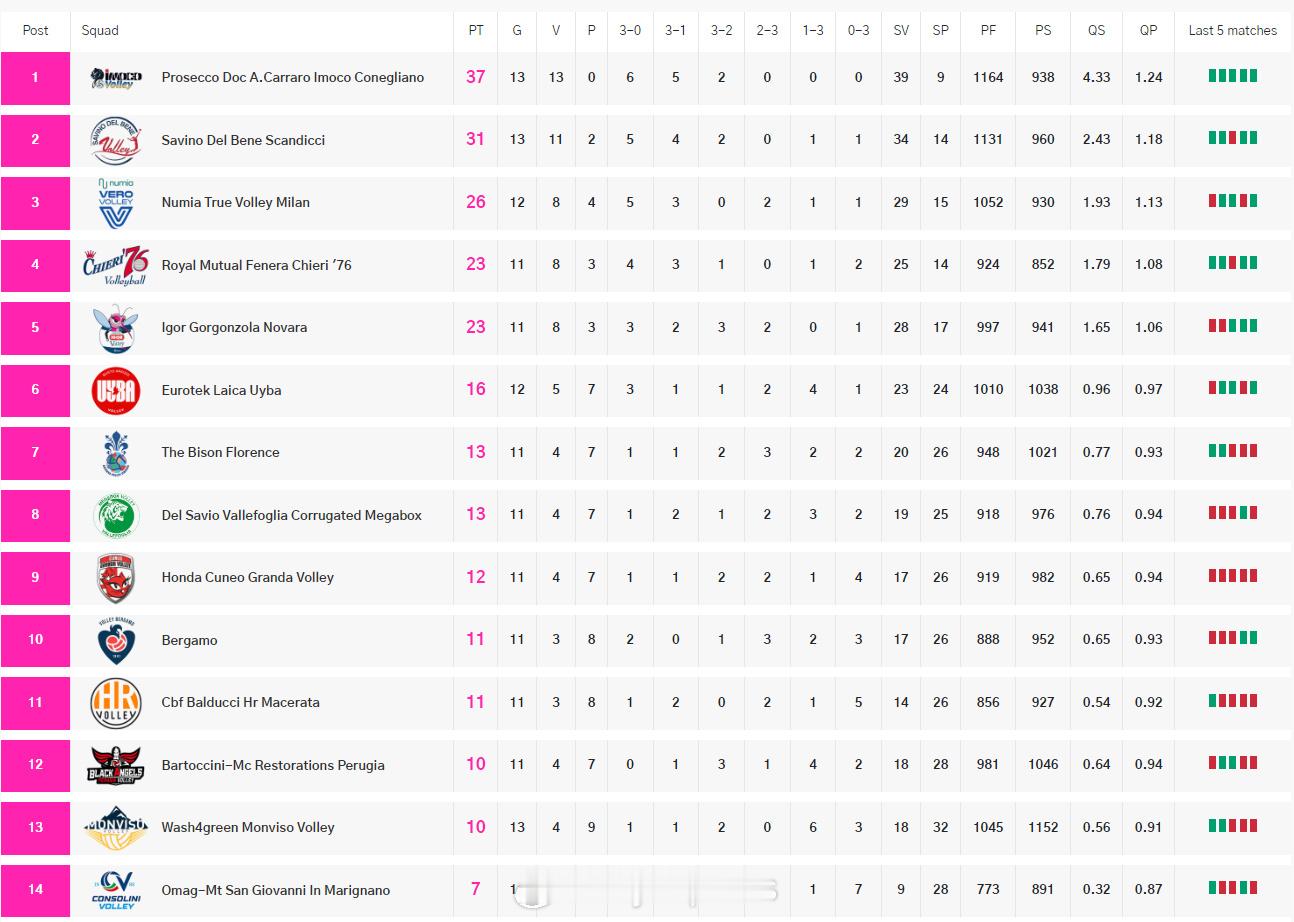Click the QP column header

[x=1149, y=30]
